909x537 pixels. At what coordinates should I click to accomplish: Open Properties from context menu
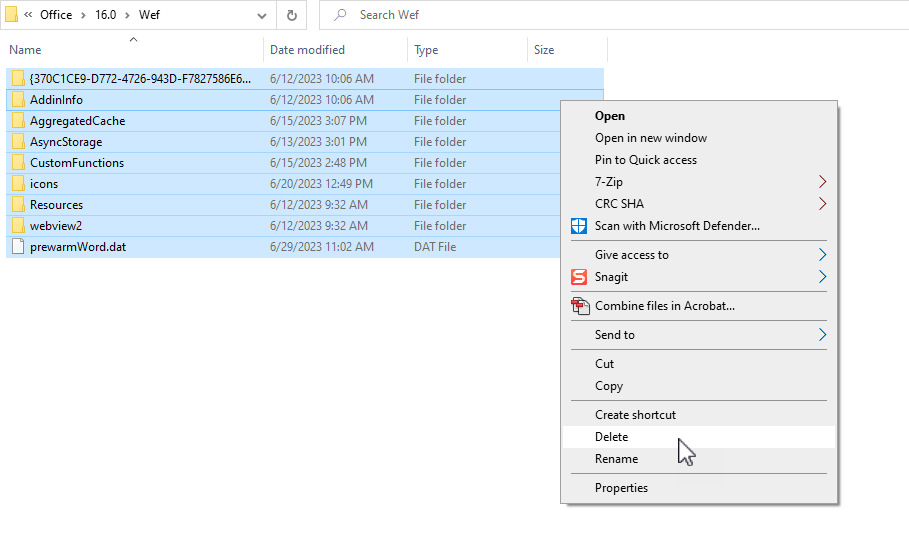(621, 488)
